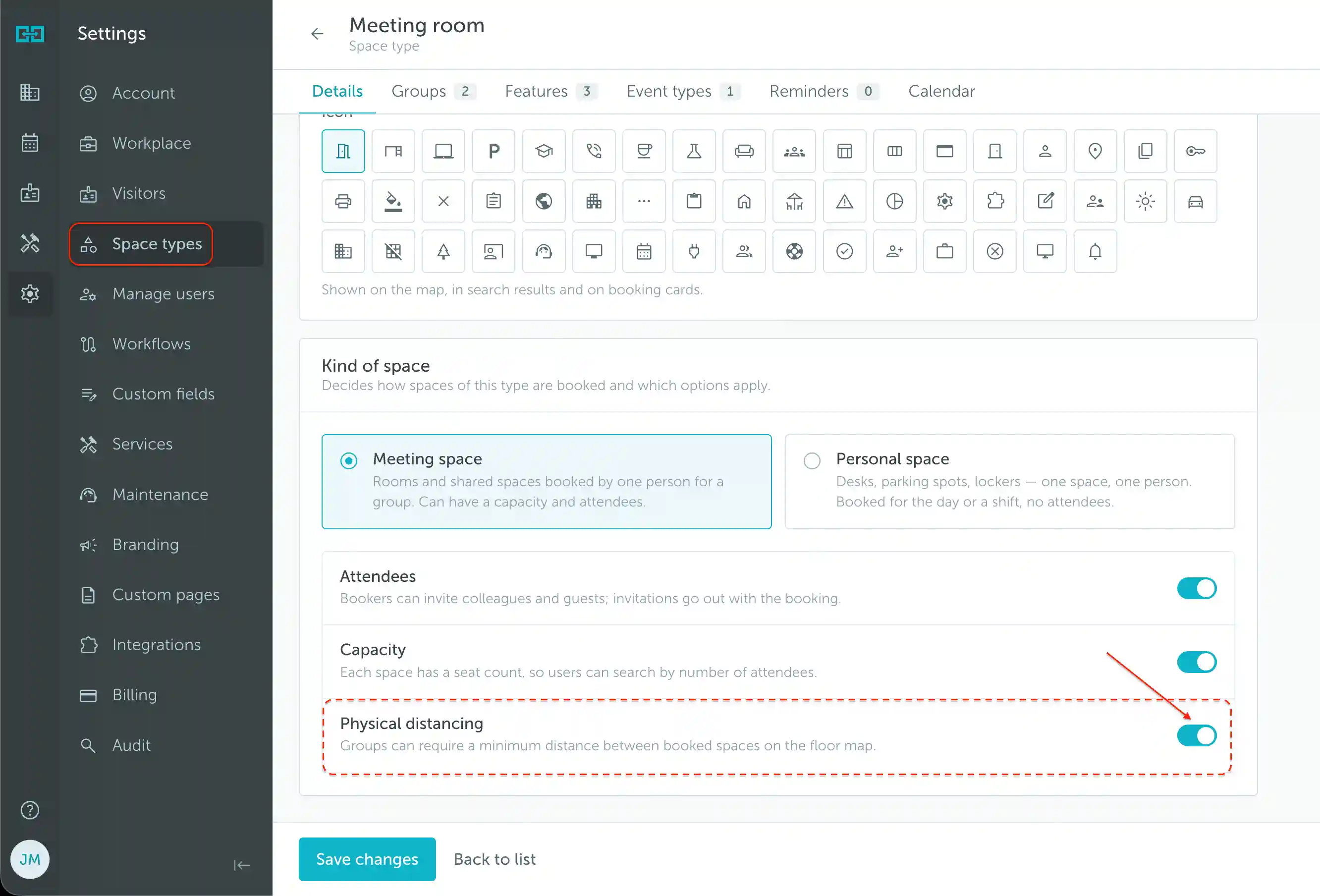1320x896 pixels.
Task: Pick the warning triangle icon
Action: (844, 201)
